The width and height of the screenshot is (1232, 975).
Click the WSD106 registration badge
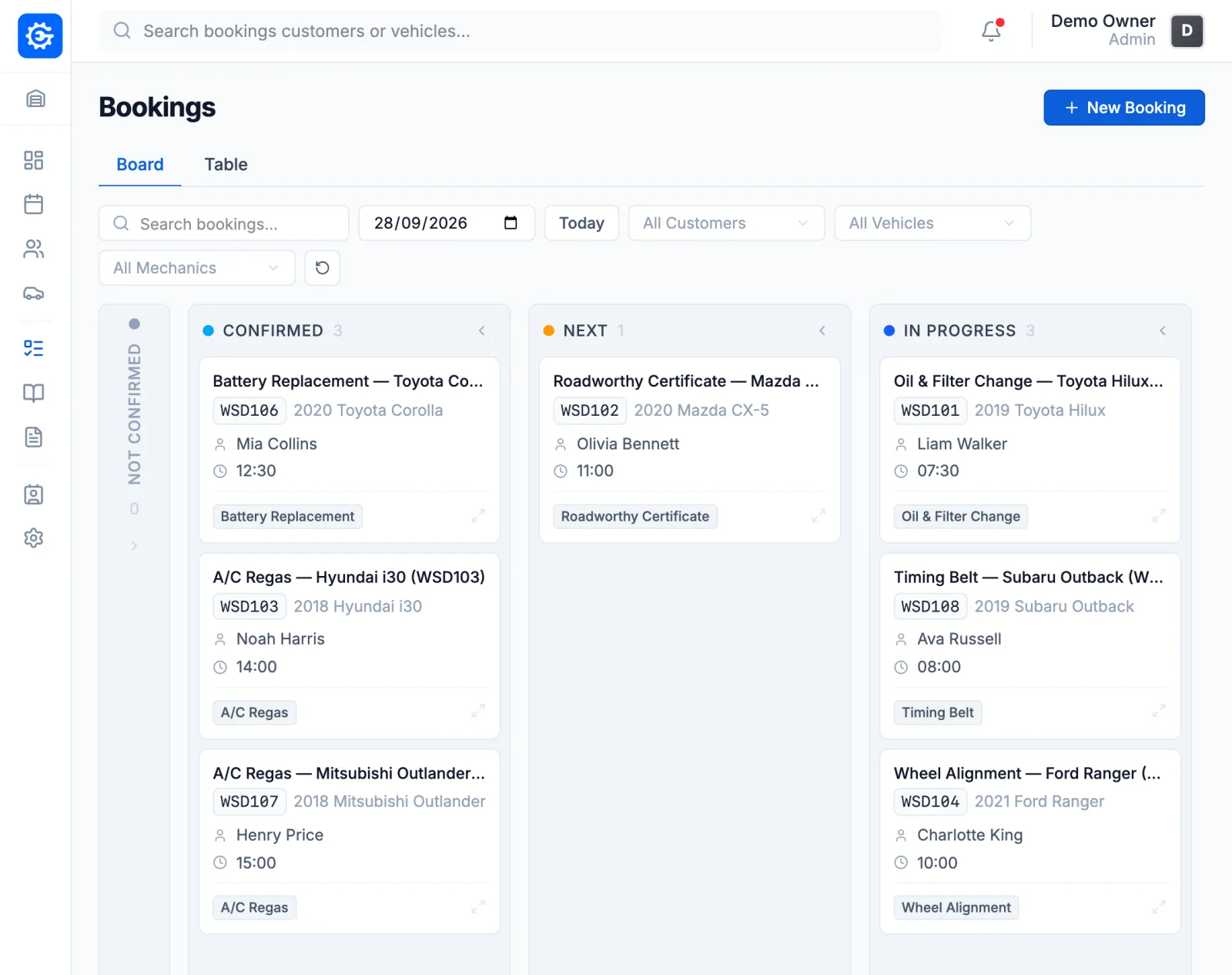[249, 410]
